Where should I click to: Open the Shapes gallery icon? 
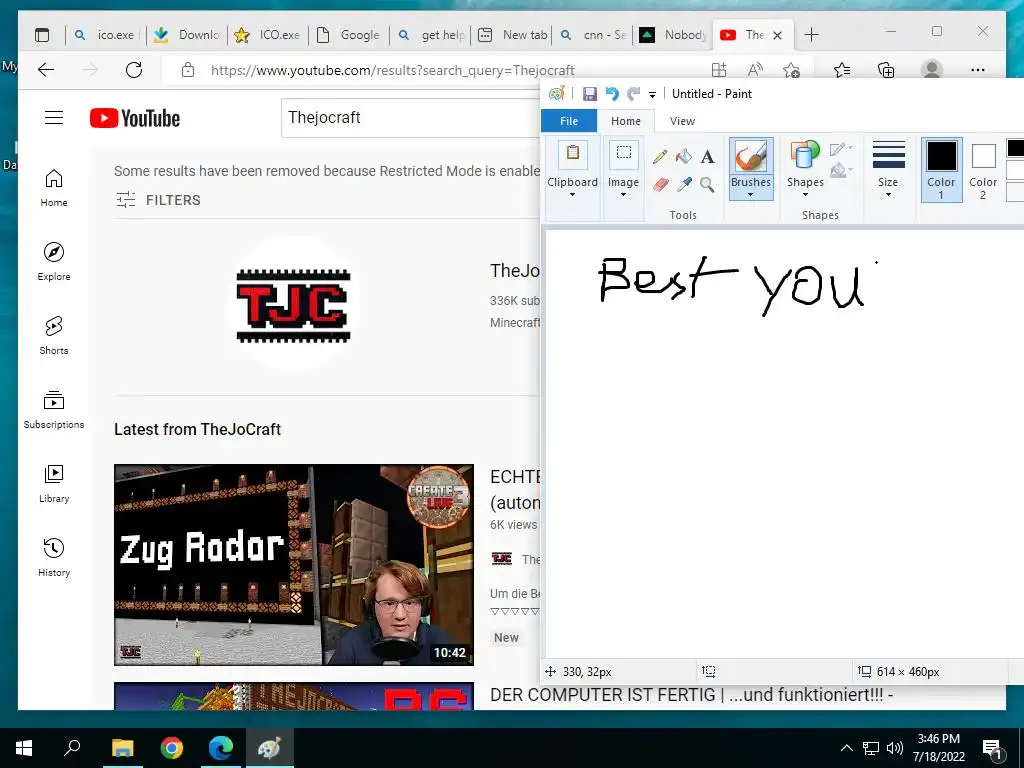(x=805, y=155)
